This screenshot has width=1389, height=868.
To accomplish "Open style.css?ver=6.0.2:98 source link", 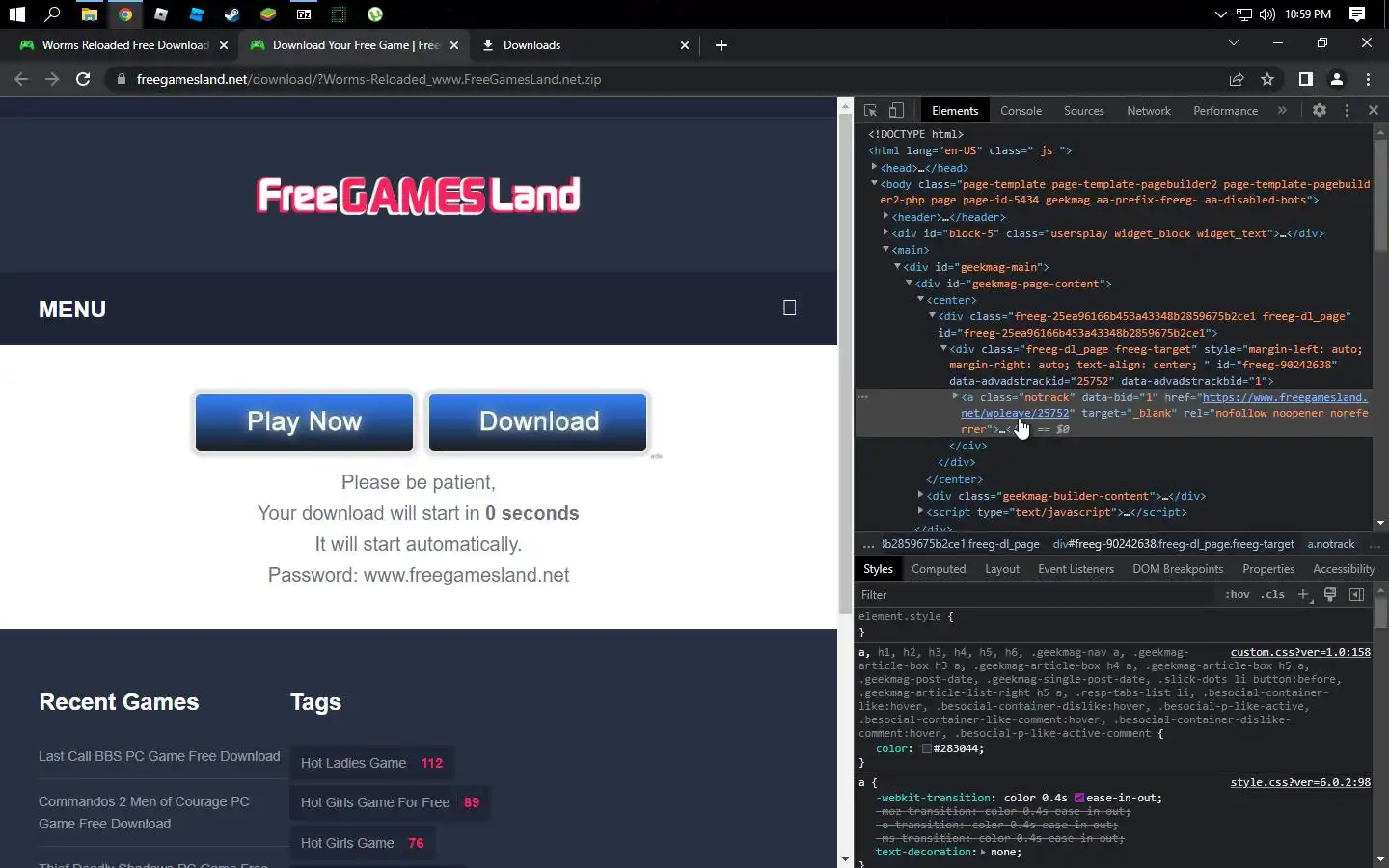I will (1300, 782).
